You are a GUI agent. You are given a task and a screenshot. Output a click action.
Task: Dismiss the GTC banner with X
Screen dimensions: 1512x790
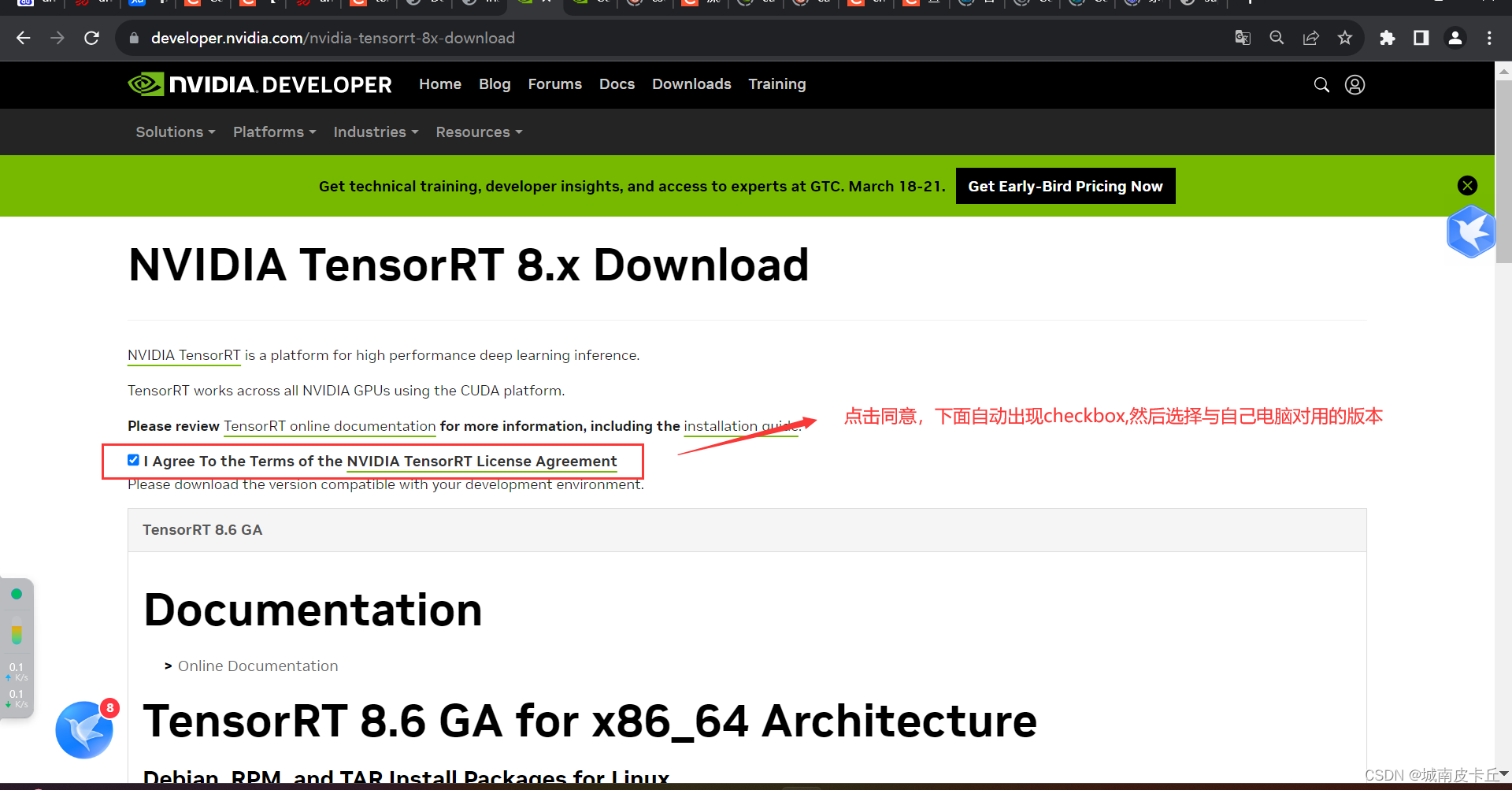[1467, 186]
